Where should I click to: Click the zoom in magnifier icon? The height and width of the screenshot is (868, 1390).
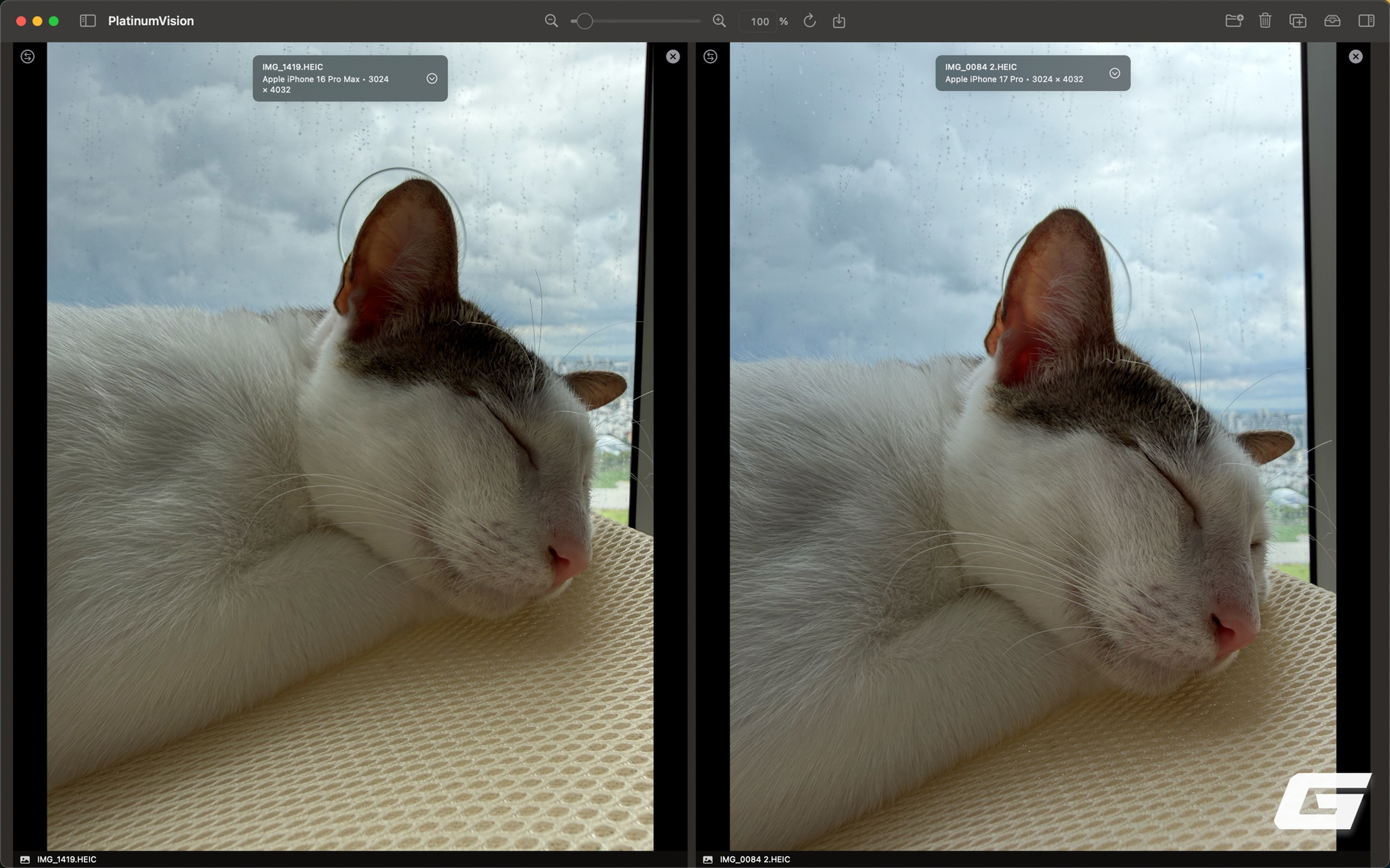[x=719, y=21]
